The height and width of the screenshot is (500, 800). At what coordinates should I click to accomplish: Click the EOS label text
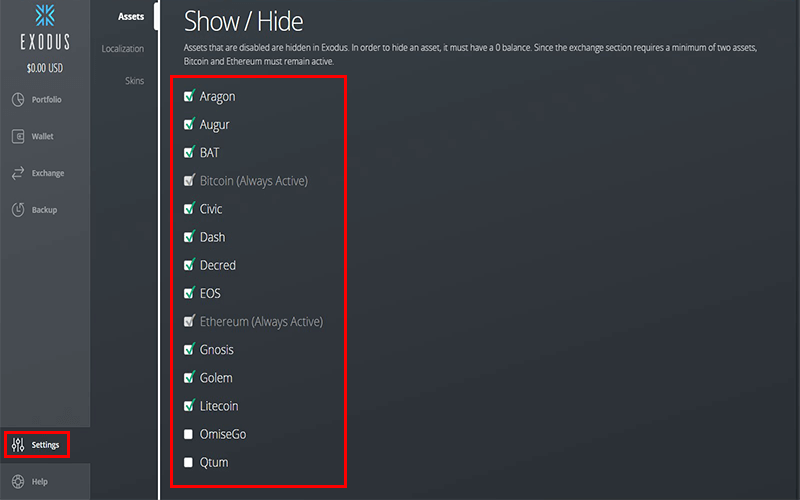[210, 293]
